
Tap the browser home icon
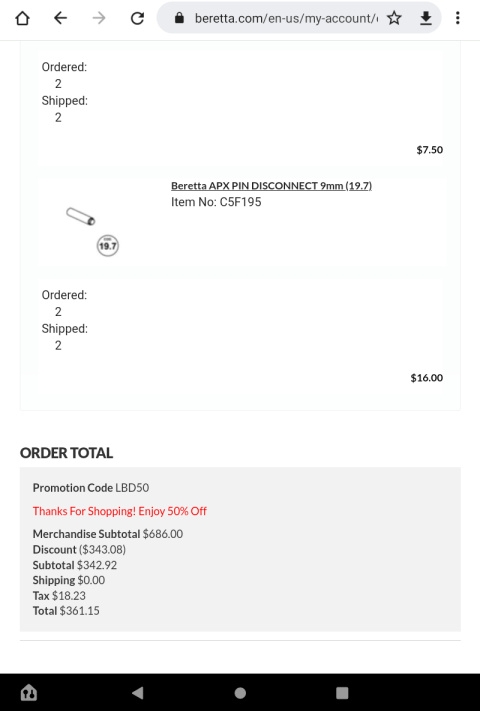coord(22,18)
